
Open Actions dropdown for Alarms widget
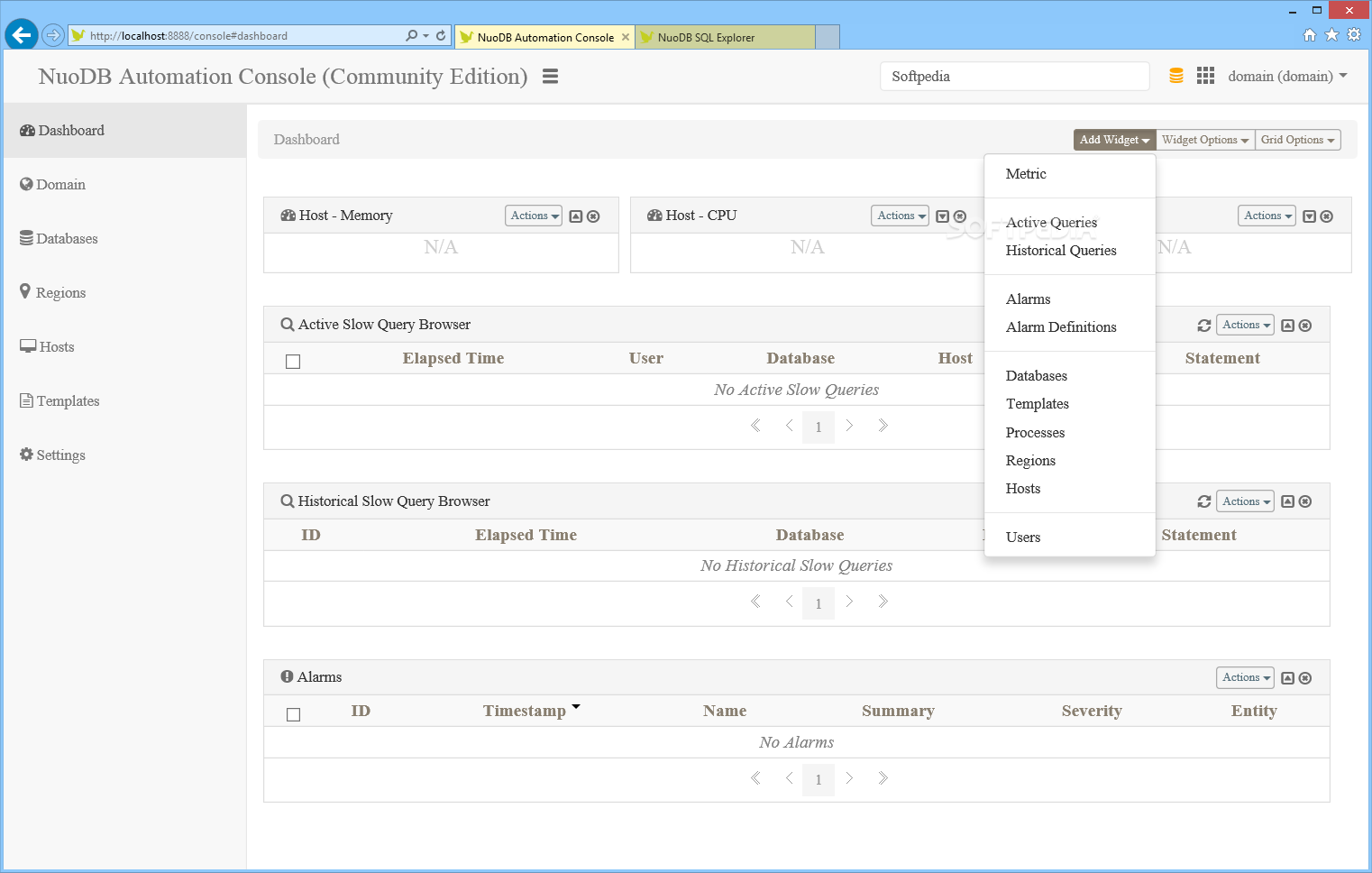coord(1246,677)
